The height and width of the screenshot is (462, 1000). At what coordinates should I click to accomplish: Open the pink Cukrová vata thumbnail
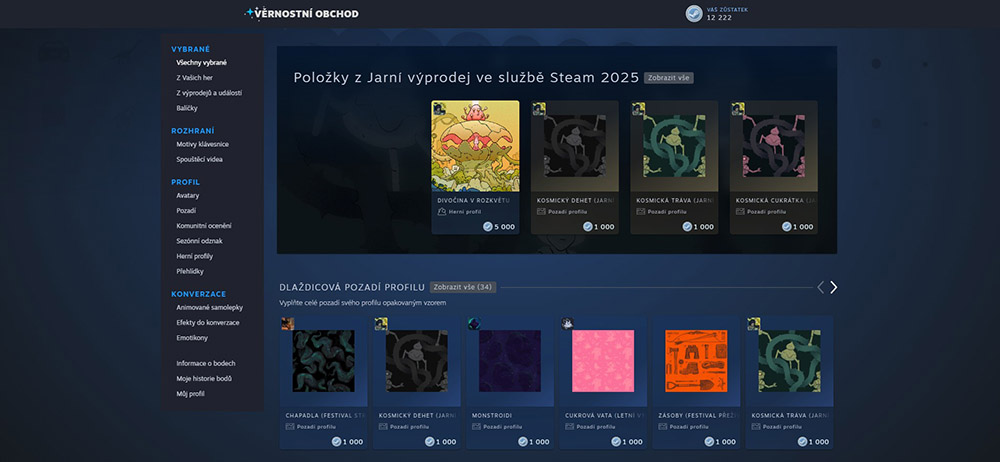(603, 361)
